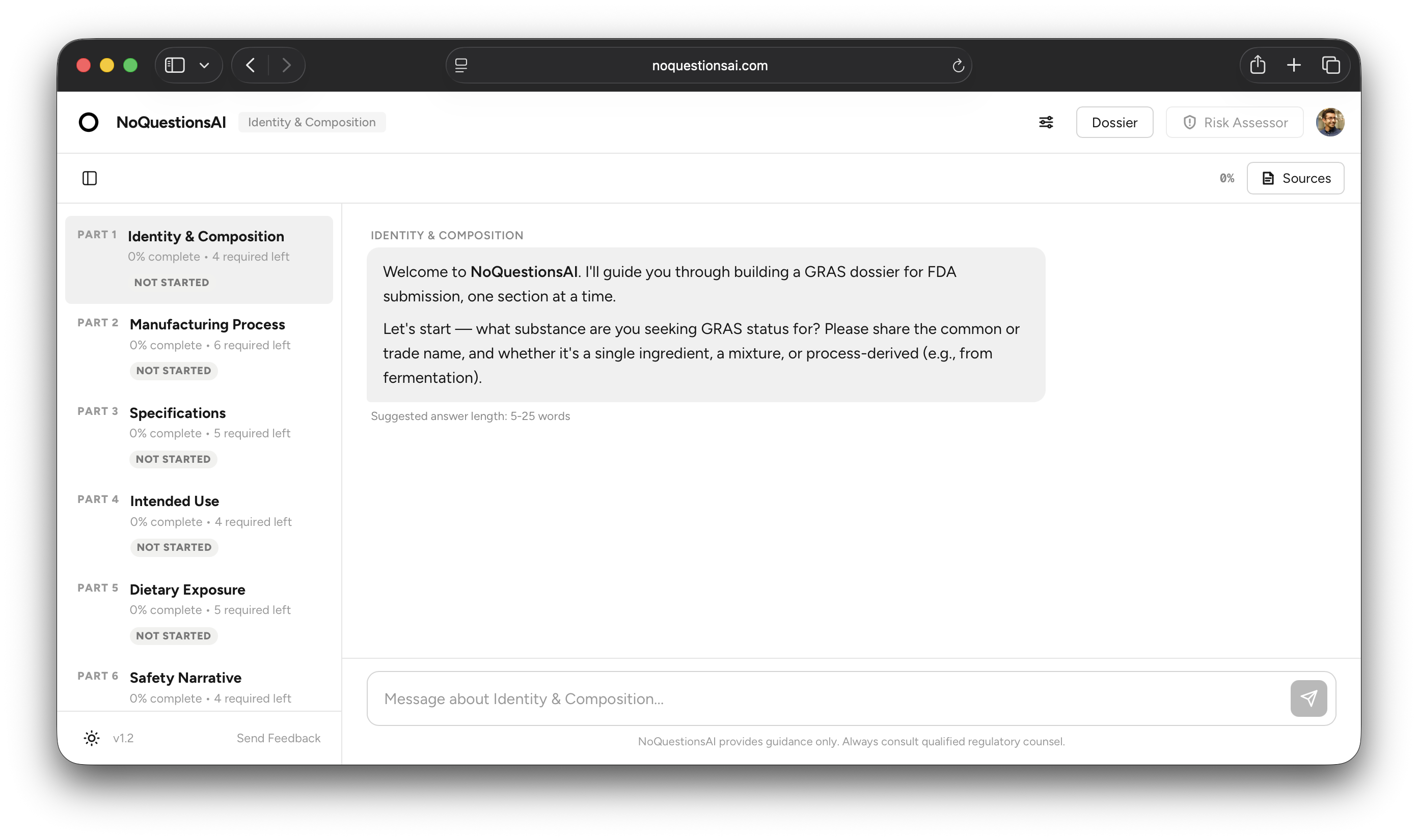
Task: Select Part 2 Manufacturing Process
Action: (199, 348)
